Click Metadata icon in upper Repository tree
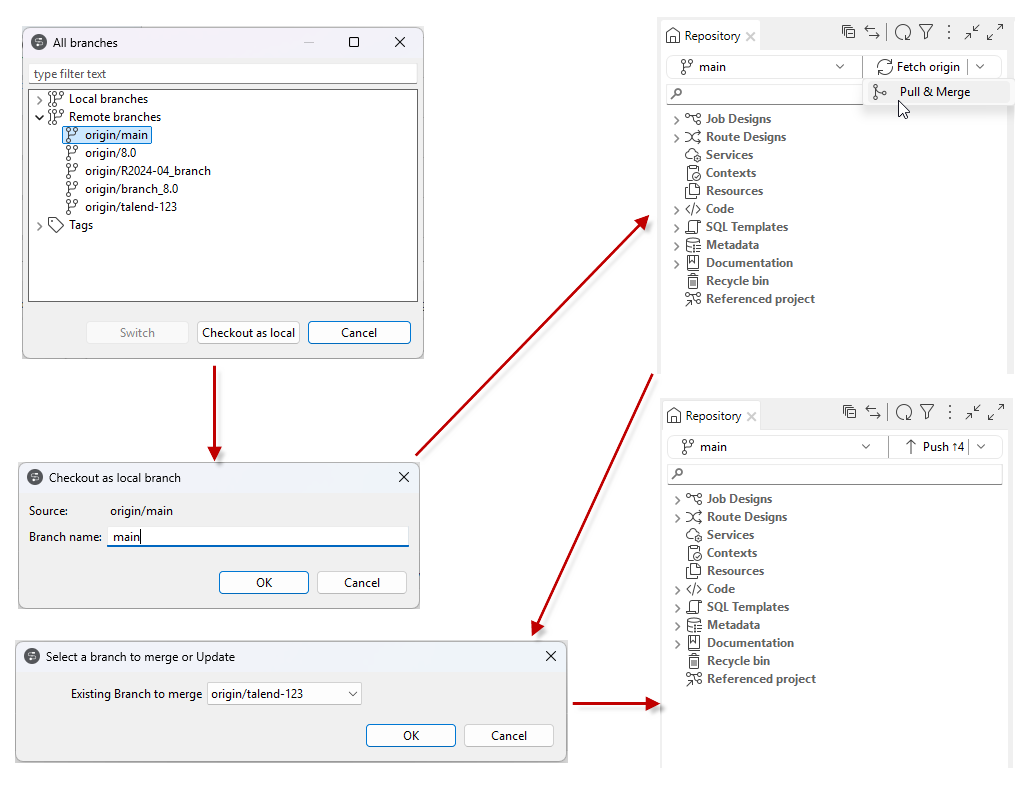 coord(692,245)
